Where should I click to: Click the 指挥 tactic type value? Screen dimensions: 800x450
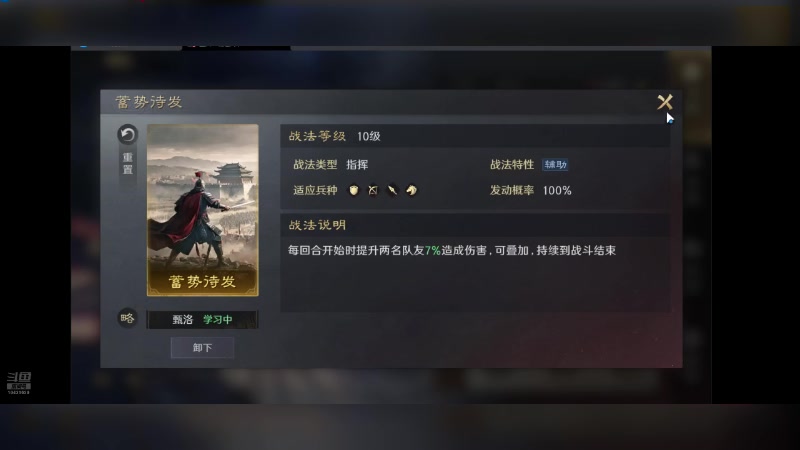(x=357, y=165)
